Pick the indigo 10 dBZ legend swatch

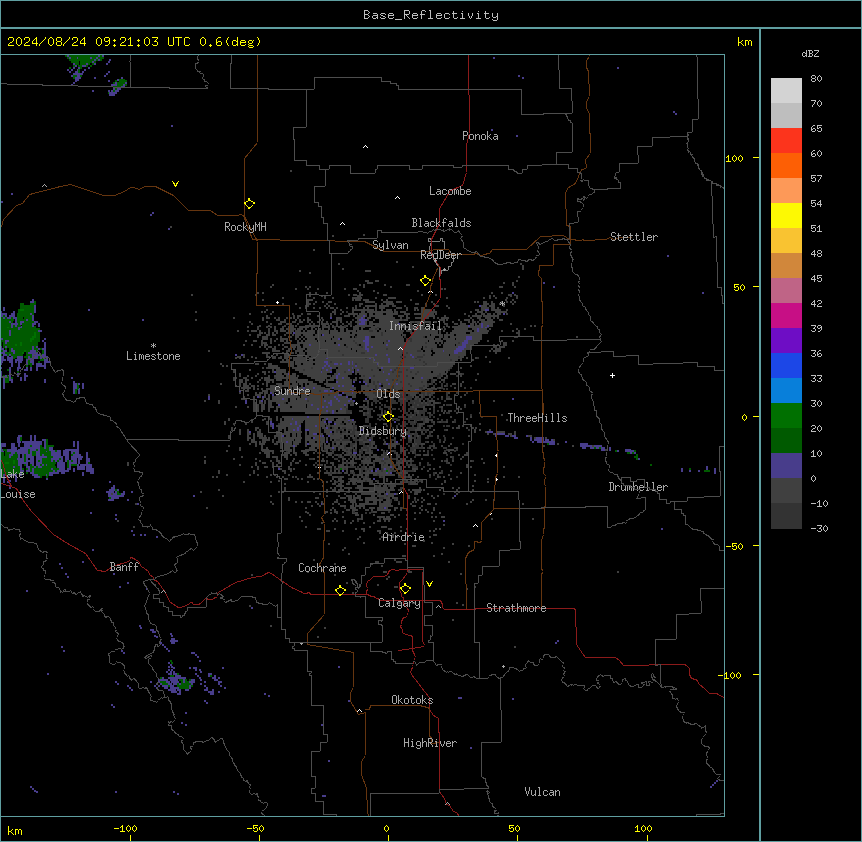pos(786,466)
